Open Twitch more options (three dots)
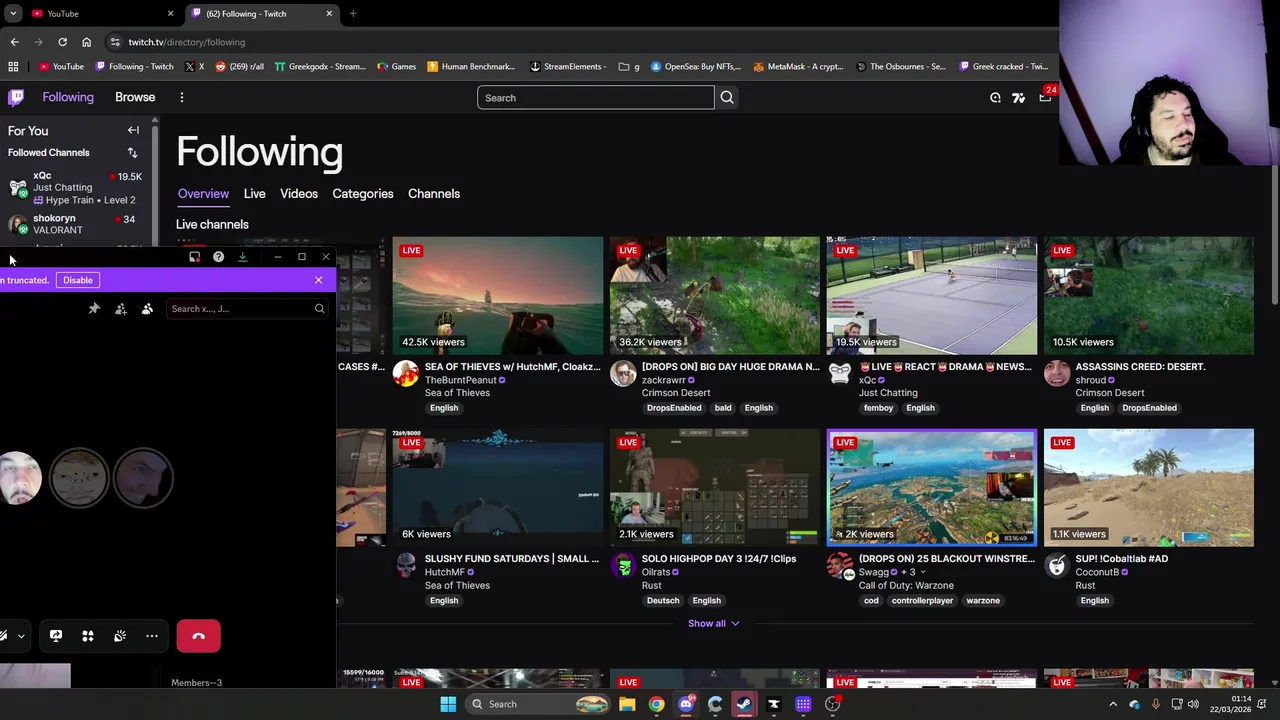This screenshot has height=720, width=1280. tap(182, 97)
